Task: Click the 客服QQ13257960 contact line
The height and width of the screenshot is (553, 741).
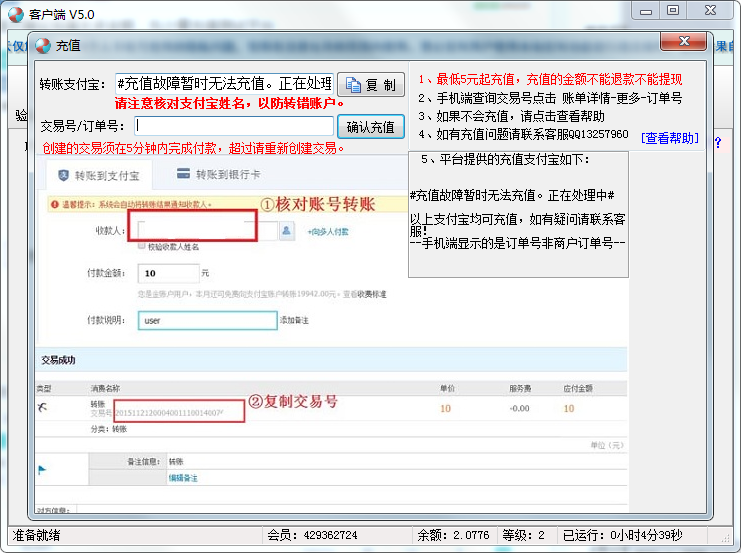Action: pyautogui.click(x=523, y=134)
